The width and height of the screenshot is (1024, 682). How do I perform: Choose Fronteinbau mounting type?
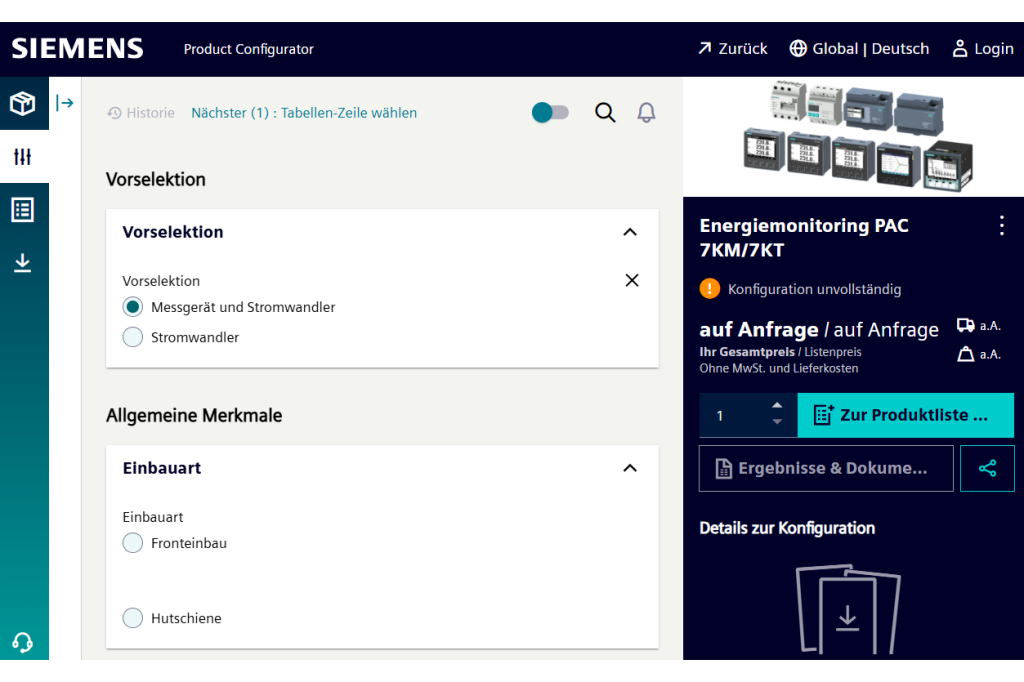tap(133, 543)
